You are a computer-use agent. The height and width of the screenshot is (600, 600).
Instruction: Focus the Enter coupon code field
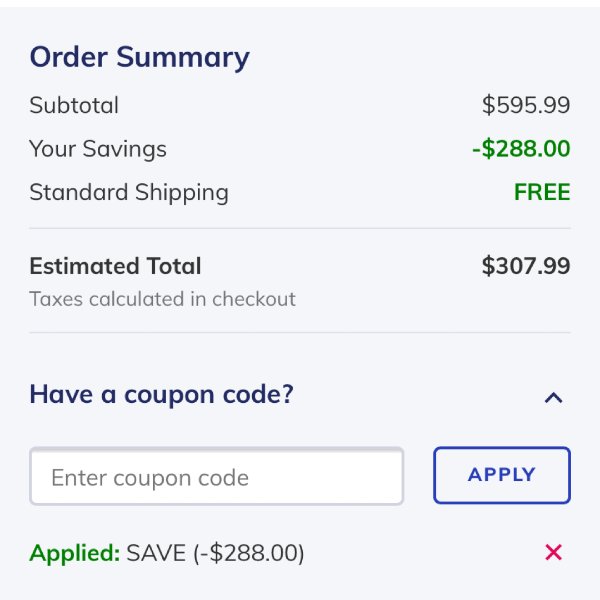[x=216, y=477]
